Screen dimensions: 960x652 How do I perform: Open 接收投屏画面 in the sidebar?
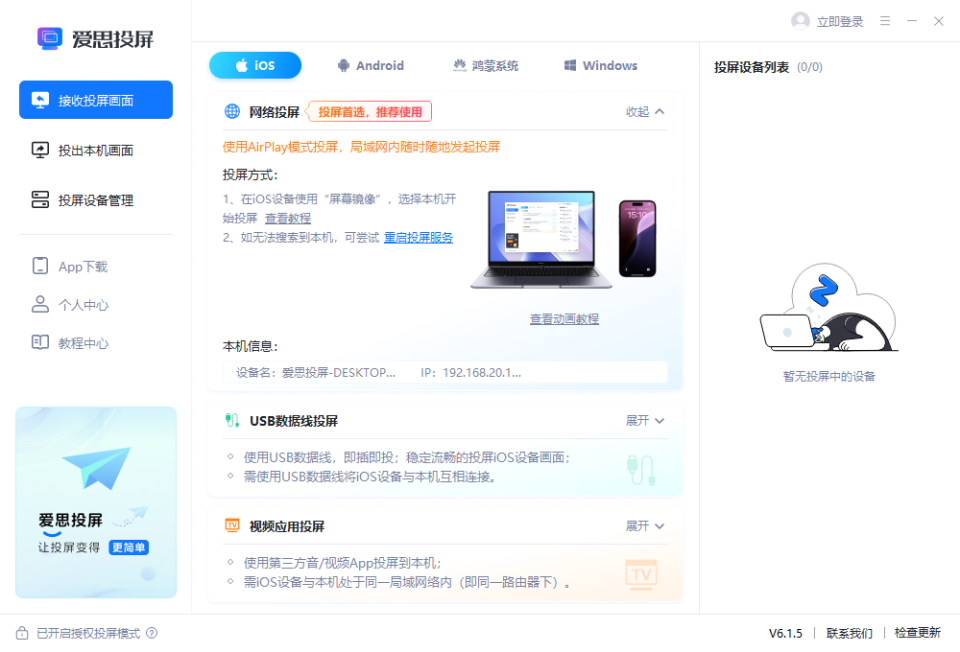tap(96, 100)
